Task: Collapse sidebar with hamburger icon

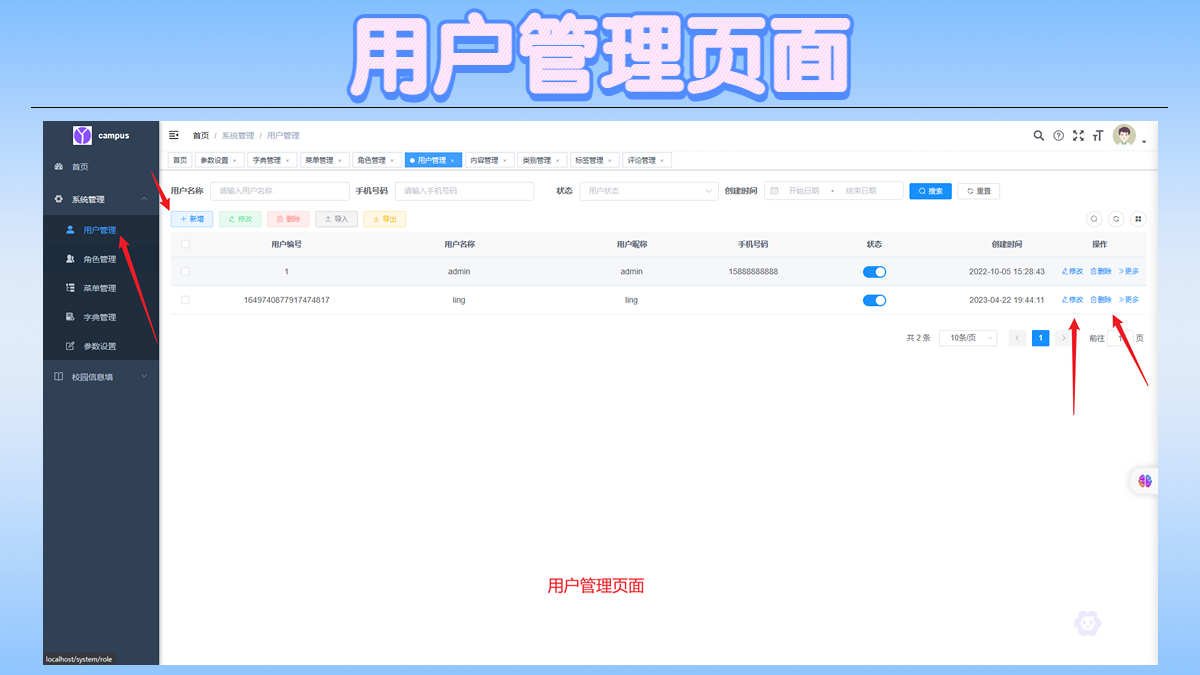Action: 174,135
